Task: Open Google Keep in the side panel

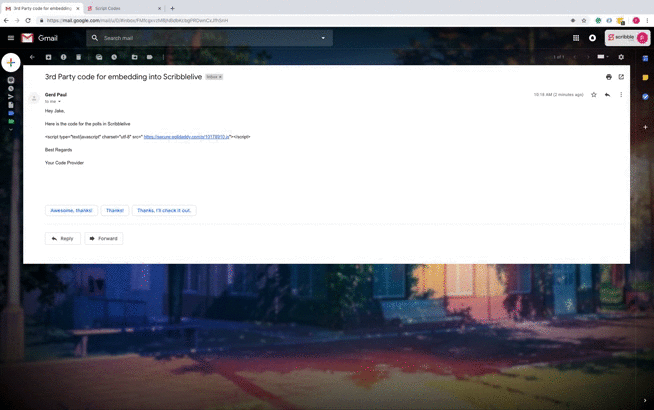Action: [x=645, y=78]
